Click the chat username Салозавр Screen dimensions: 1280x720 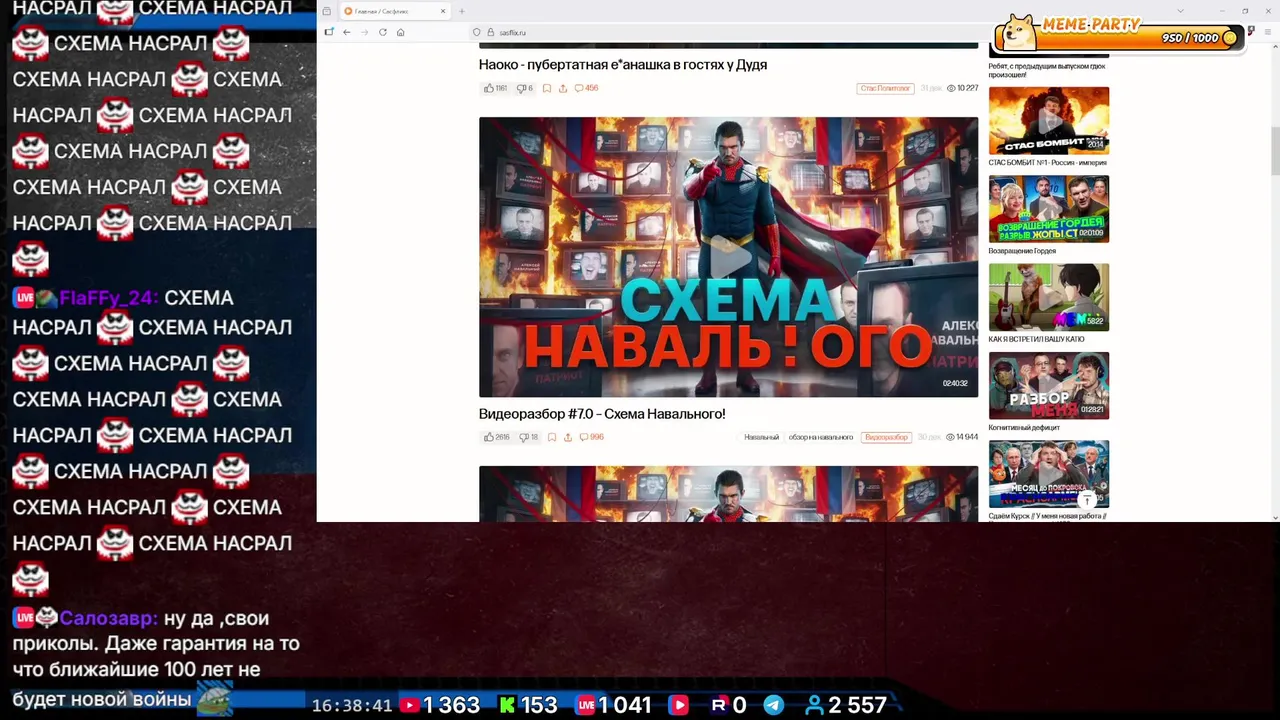coord(109,619)
